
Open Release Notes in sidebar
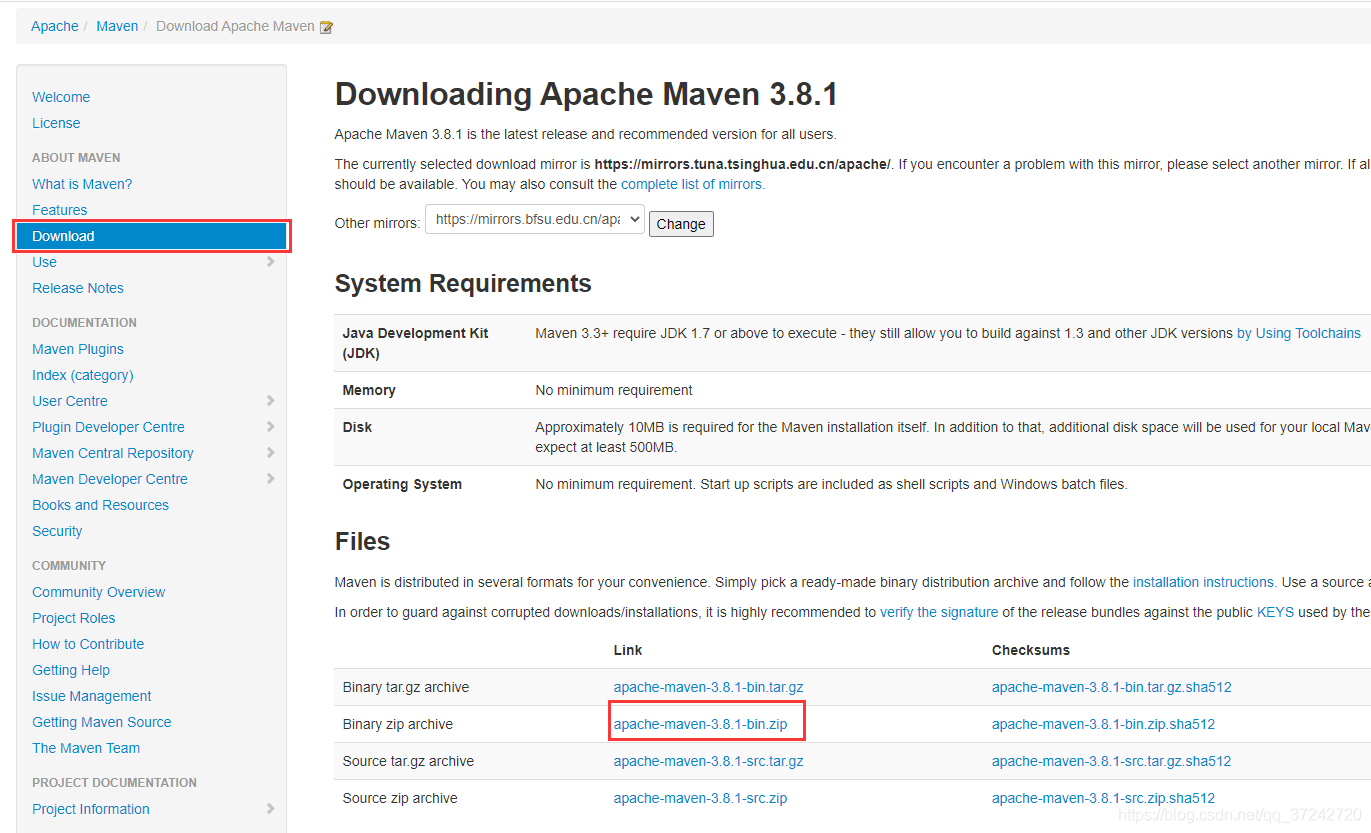tap(78, 288)
